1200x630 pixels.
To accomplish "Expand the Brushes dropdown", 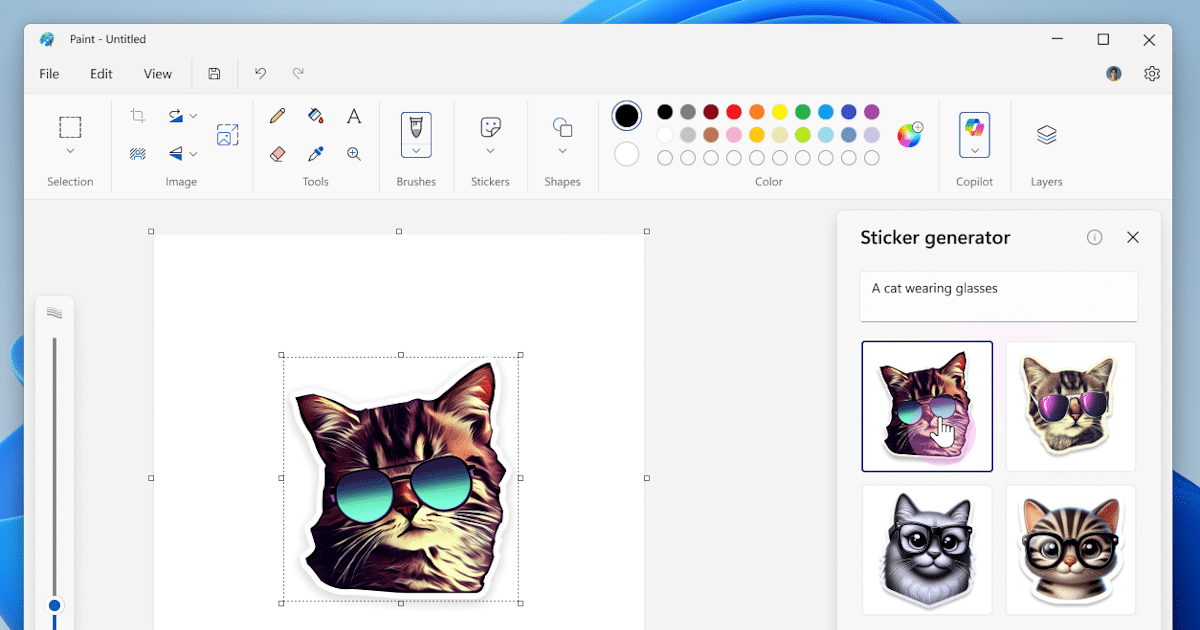I will point(416,151).
